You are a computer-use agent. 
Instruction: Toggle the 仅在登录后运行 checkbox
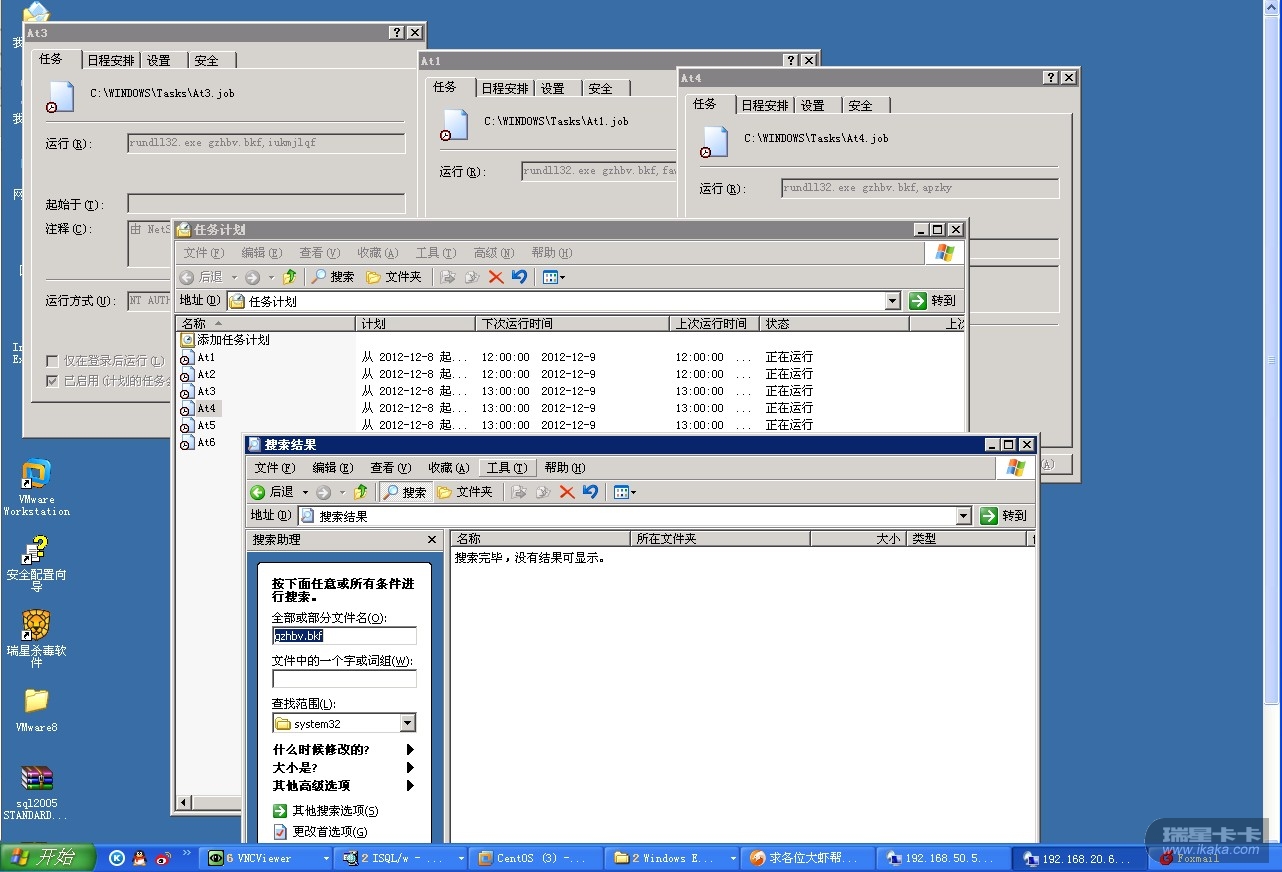52,360
